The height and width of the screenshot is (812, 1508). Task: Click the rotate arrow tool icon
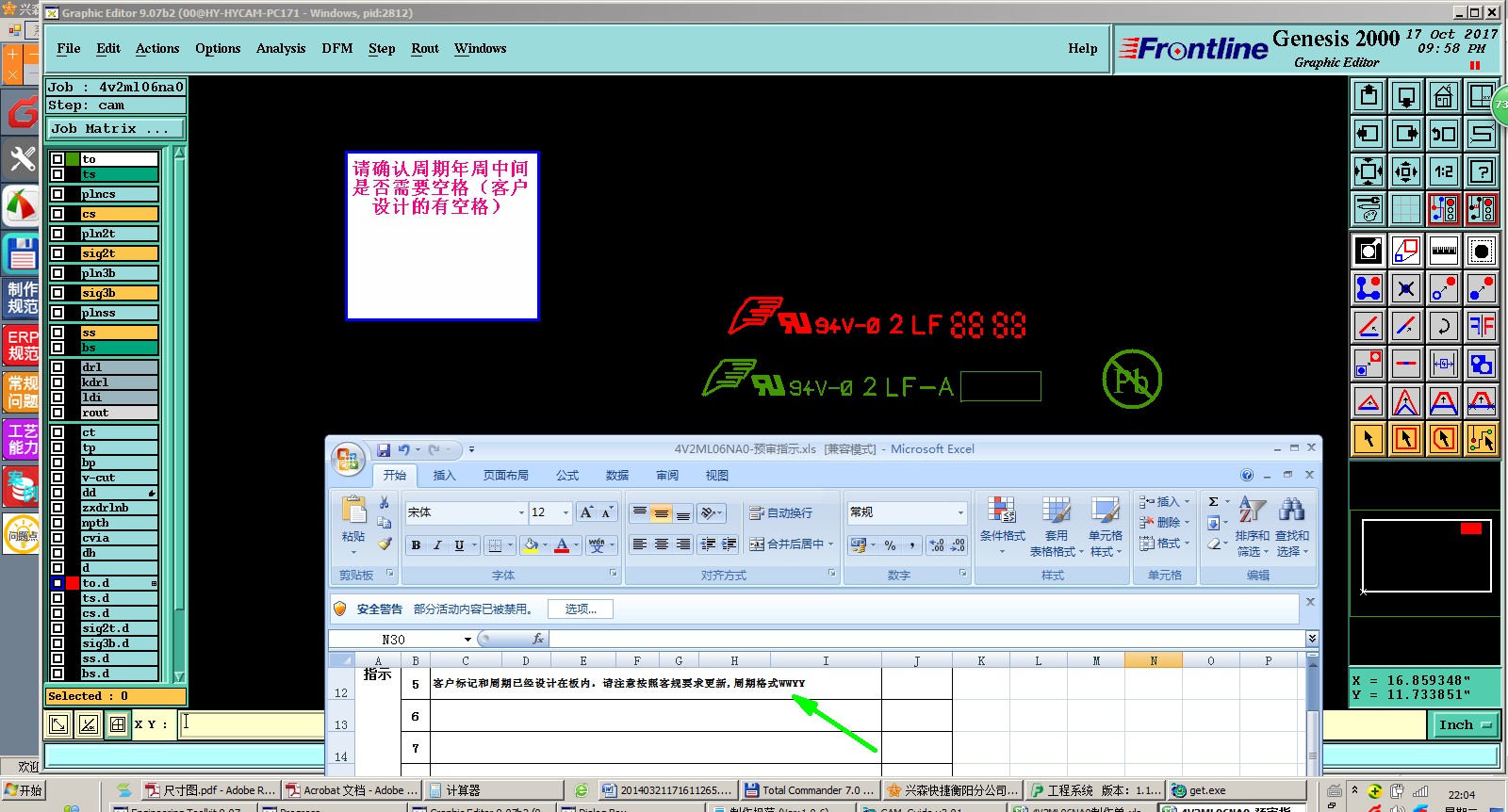point(1444,326)
